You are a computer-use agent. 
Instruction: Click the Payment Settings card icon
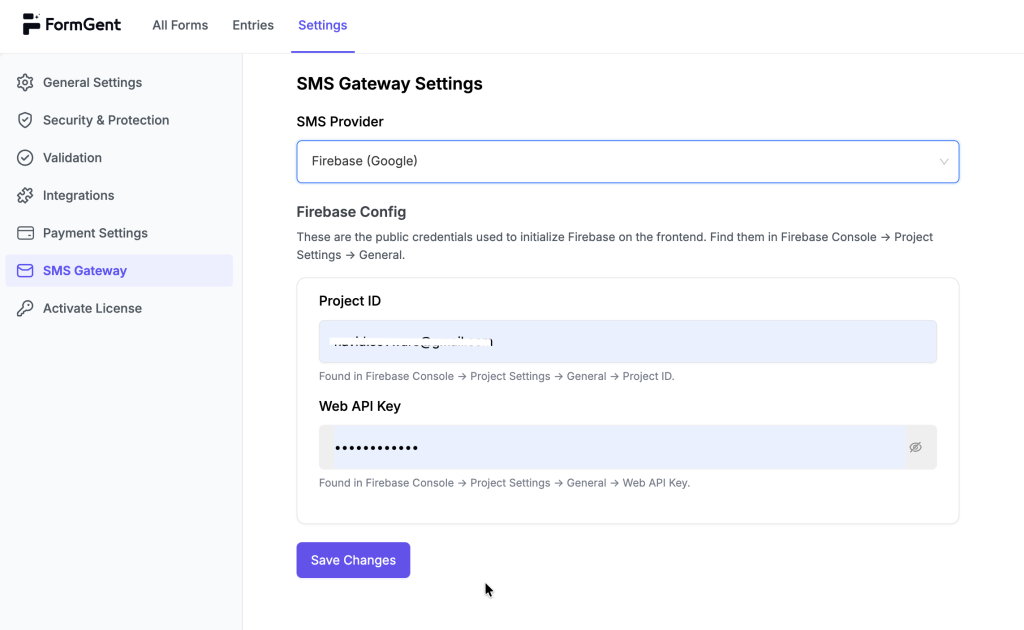(x=25, y=233)
